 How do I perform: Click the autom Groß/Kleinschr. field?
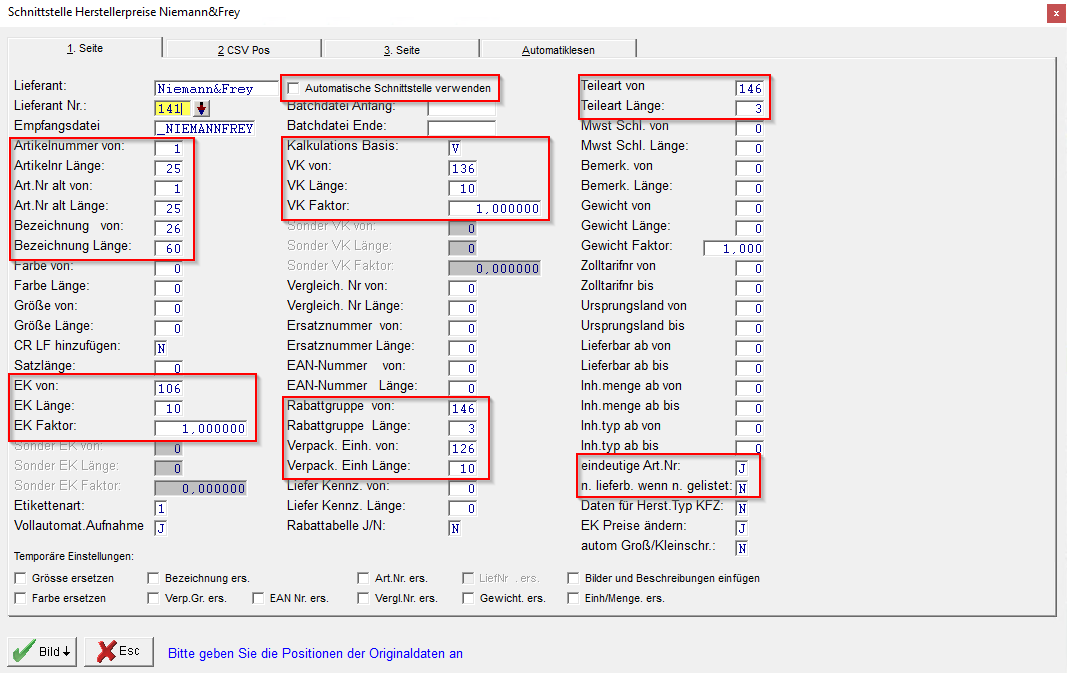tap(742, 548)
